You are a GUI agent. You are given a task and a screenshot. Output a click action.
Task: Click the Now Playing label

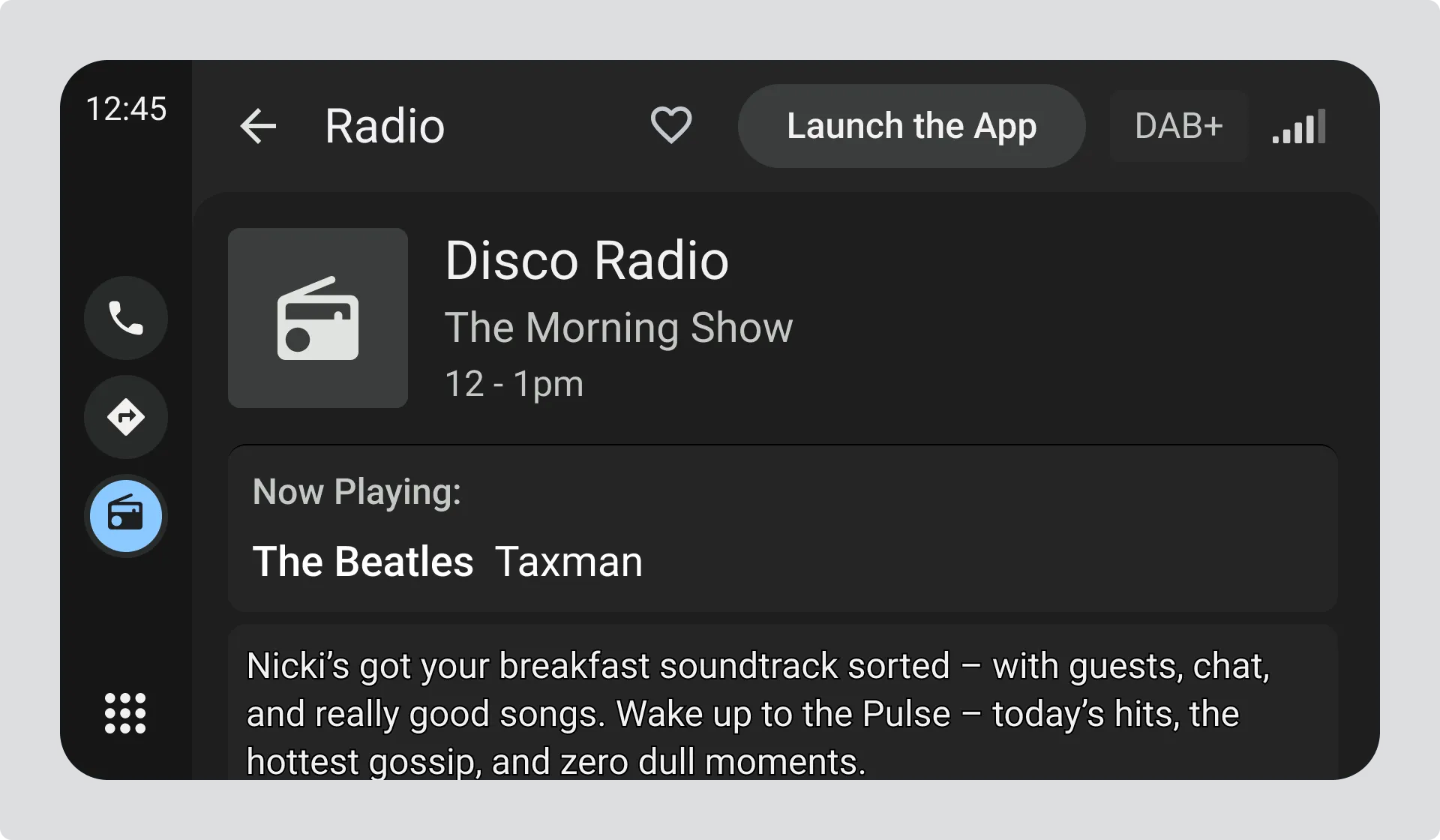(357, 492)
